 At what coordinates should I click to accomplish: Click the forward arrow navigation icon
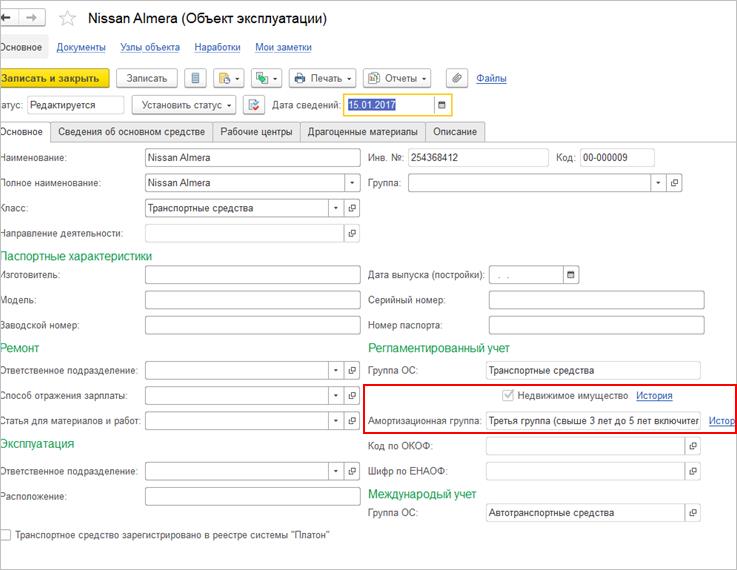pos(31,18)
